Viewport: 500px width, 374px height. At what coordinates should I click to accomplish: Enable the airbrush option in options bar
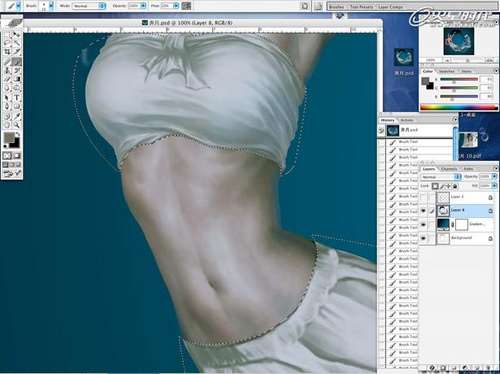(187, 6)
